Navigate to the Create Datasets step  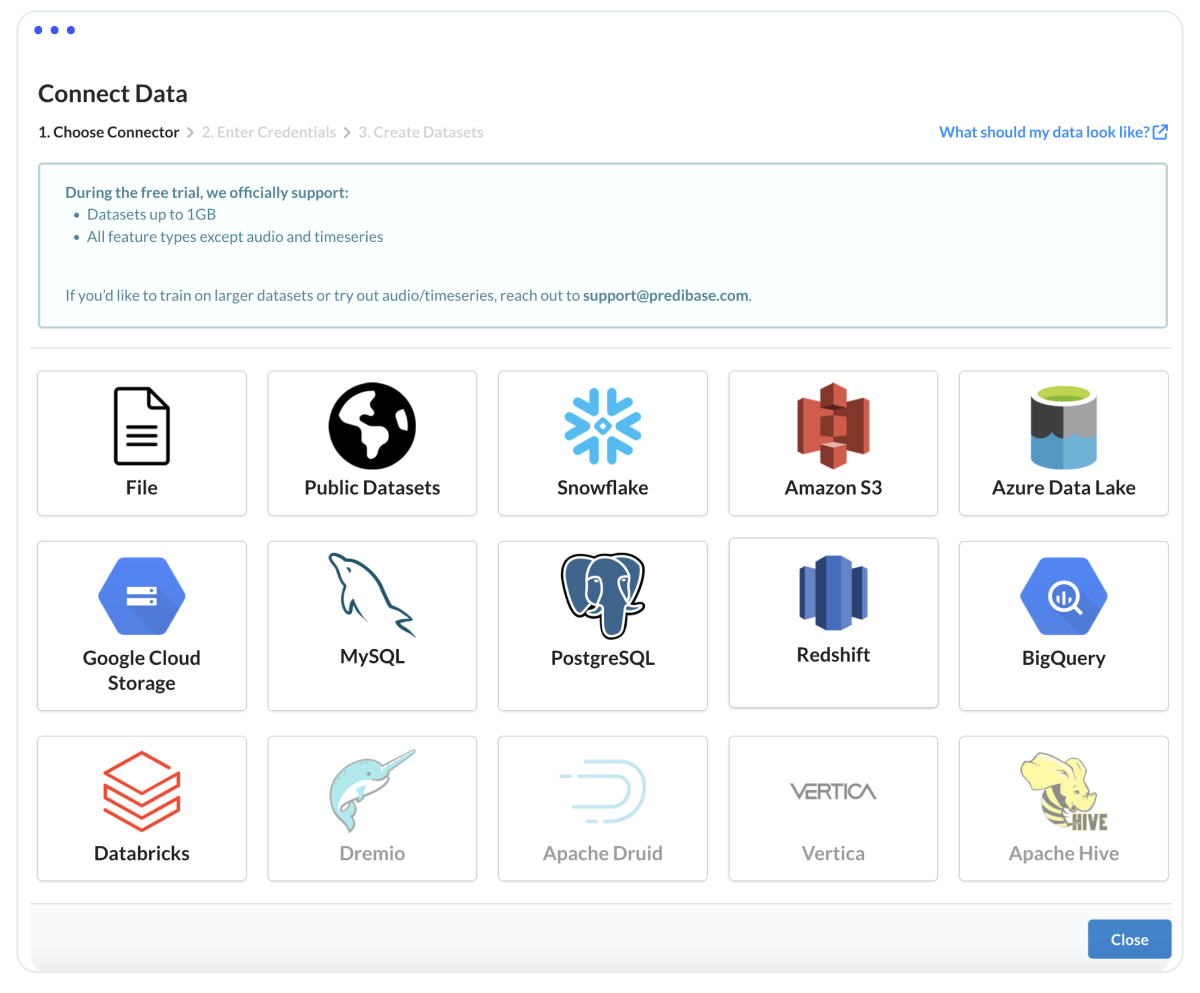click(420, 131)
